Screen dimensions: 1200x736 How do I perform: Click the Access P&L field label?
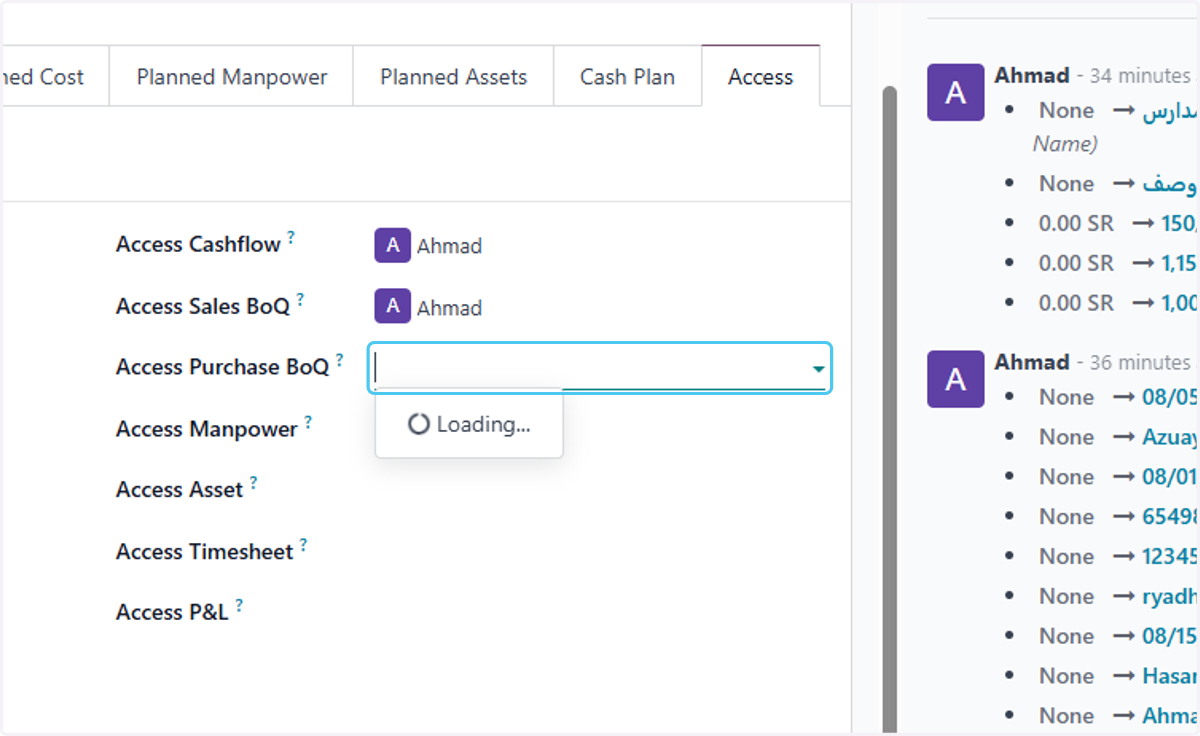(x=172, y=613)
